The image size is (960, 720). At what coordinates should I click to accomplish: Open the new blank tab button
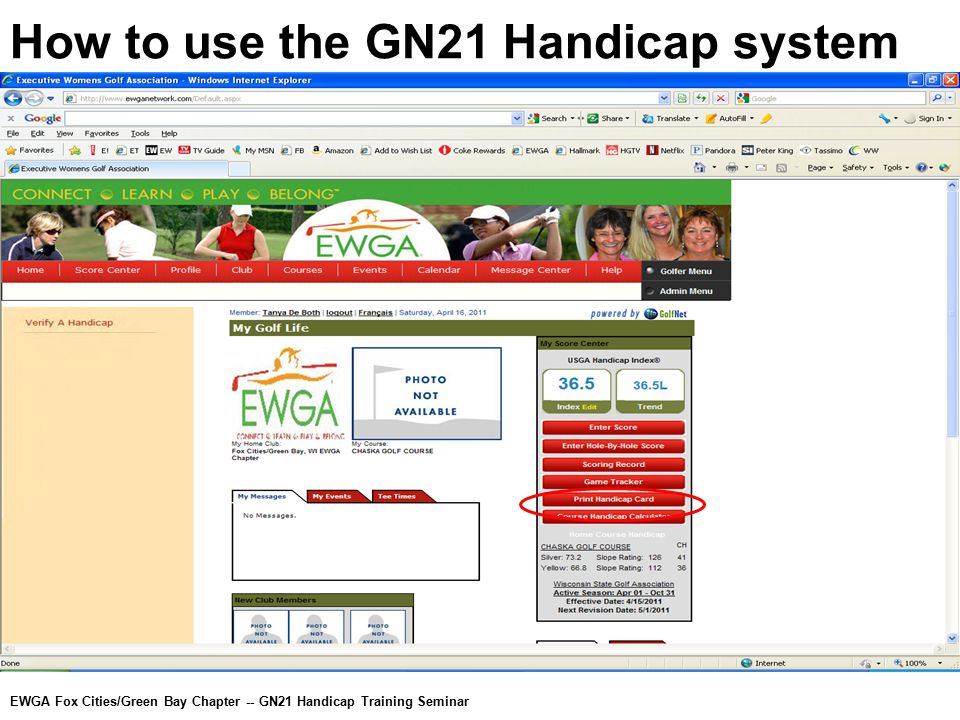tap(239, 168)
